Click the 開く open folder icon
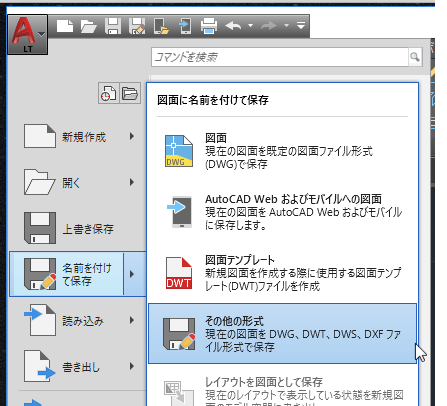Image resolution: width=447 pixels, height=406 pixels. [40, 182]
